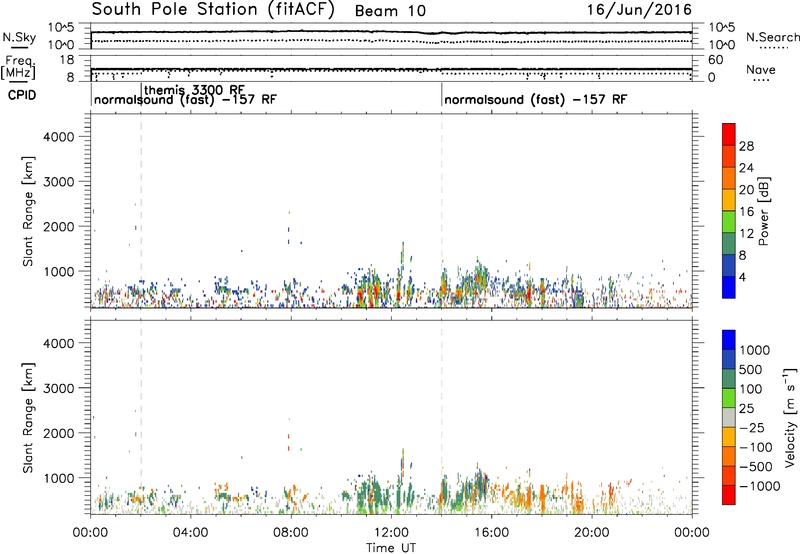Click the "12:00" time axis label
The image size is (800, 554).
391,533
